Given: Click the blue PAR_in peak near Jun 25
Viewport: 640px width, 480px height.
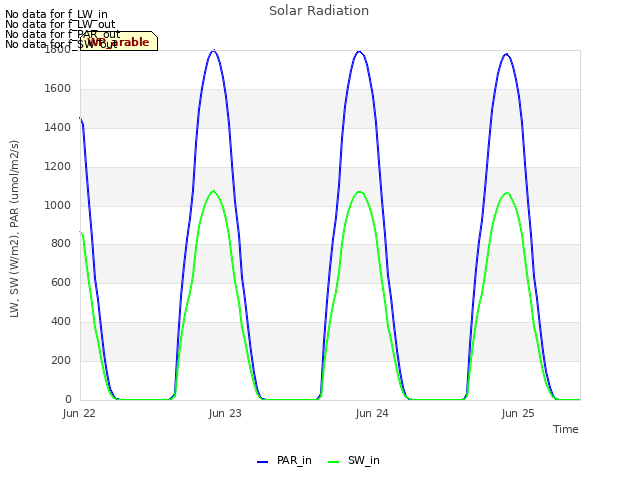Looking at the screenshot, I should (x=507, y=54).
